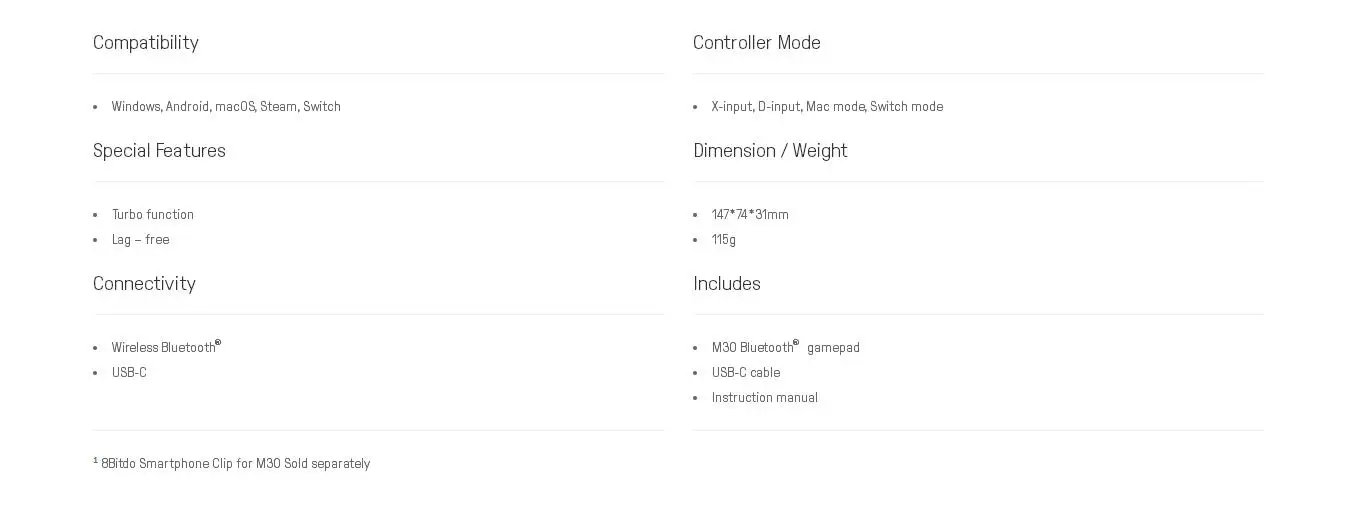Click the Includes section heading
Screen dimensions: 1368x520
coord(727,284)
